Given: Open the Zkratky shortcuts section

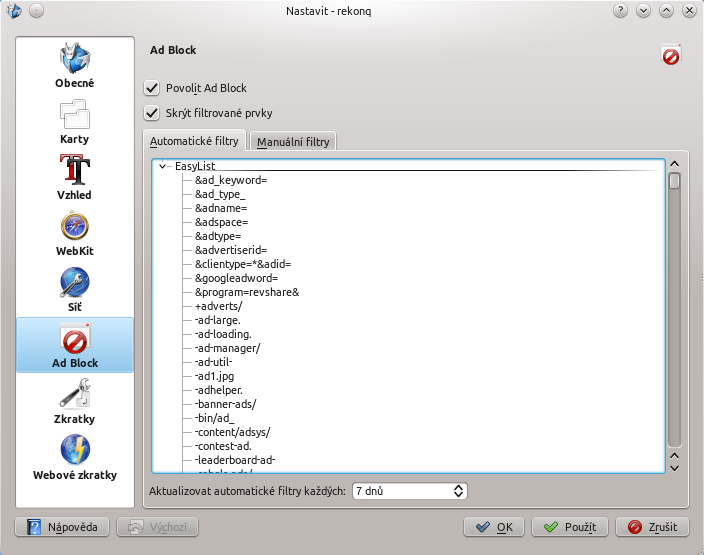Looking at the screenshot, I should (x=75, y=401).
